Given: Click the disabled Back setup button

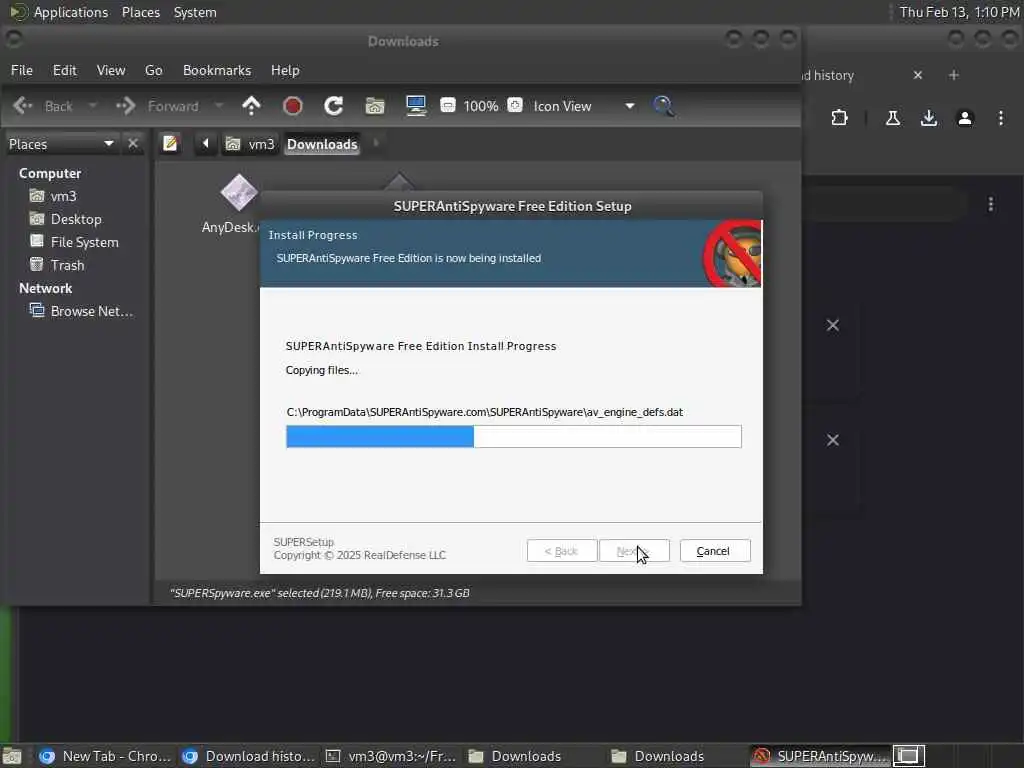Looking at the screenshot, I should click(x=562, y=551).
